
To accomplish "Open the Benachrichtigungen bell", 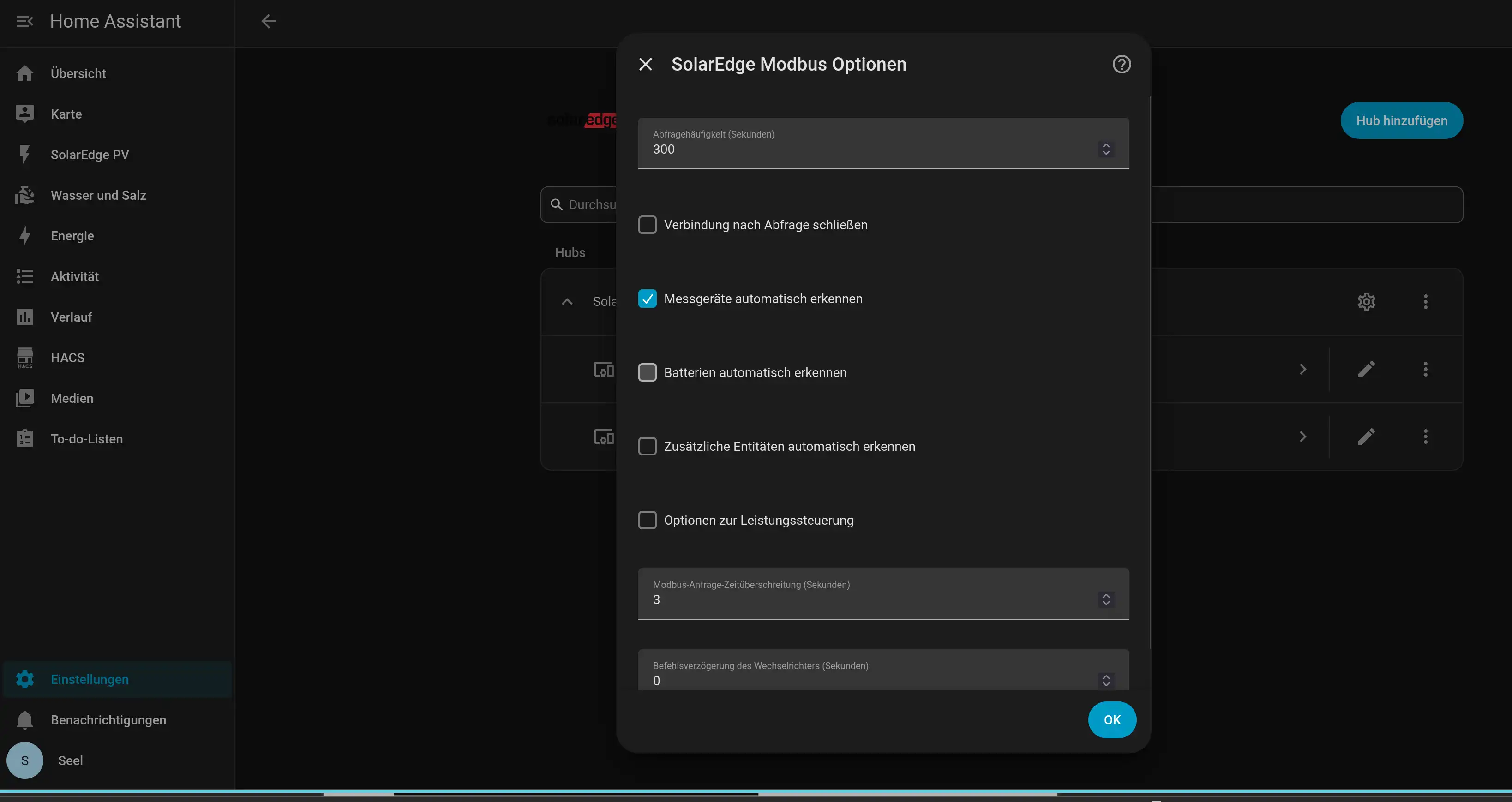I will (24, 720).
